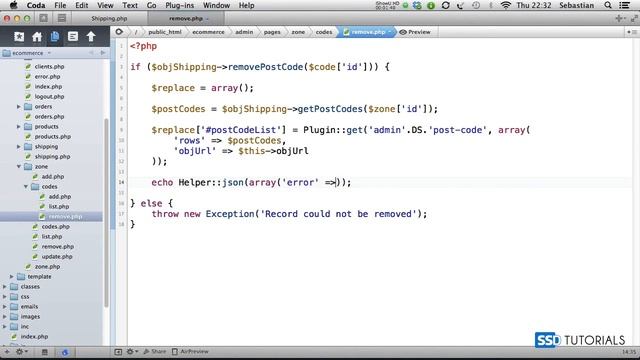Open the editor gear action menu

point(132,352)
